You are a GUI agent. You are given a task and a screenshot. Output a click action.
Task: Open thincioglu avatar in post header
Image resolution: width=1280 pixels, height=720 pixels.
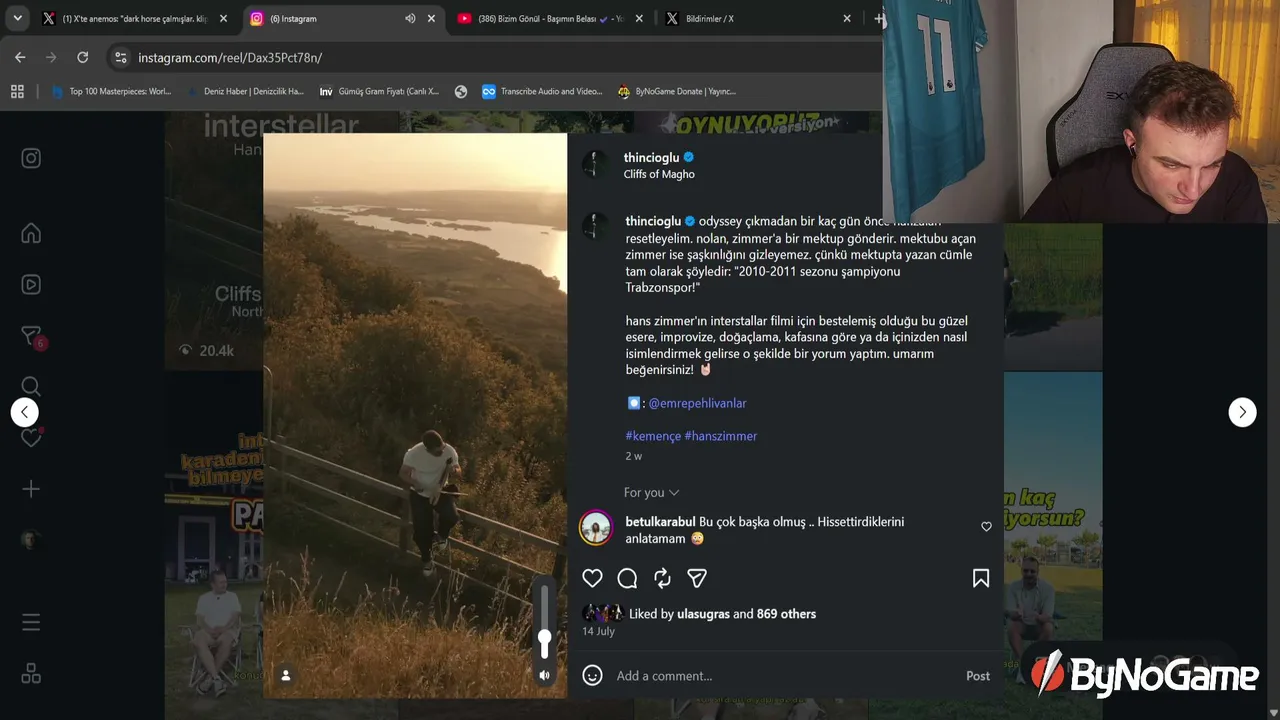click(x=596, y=165)
